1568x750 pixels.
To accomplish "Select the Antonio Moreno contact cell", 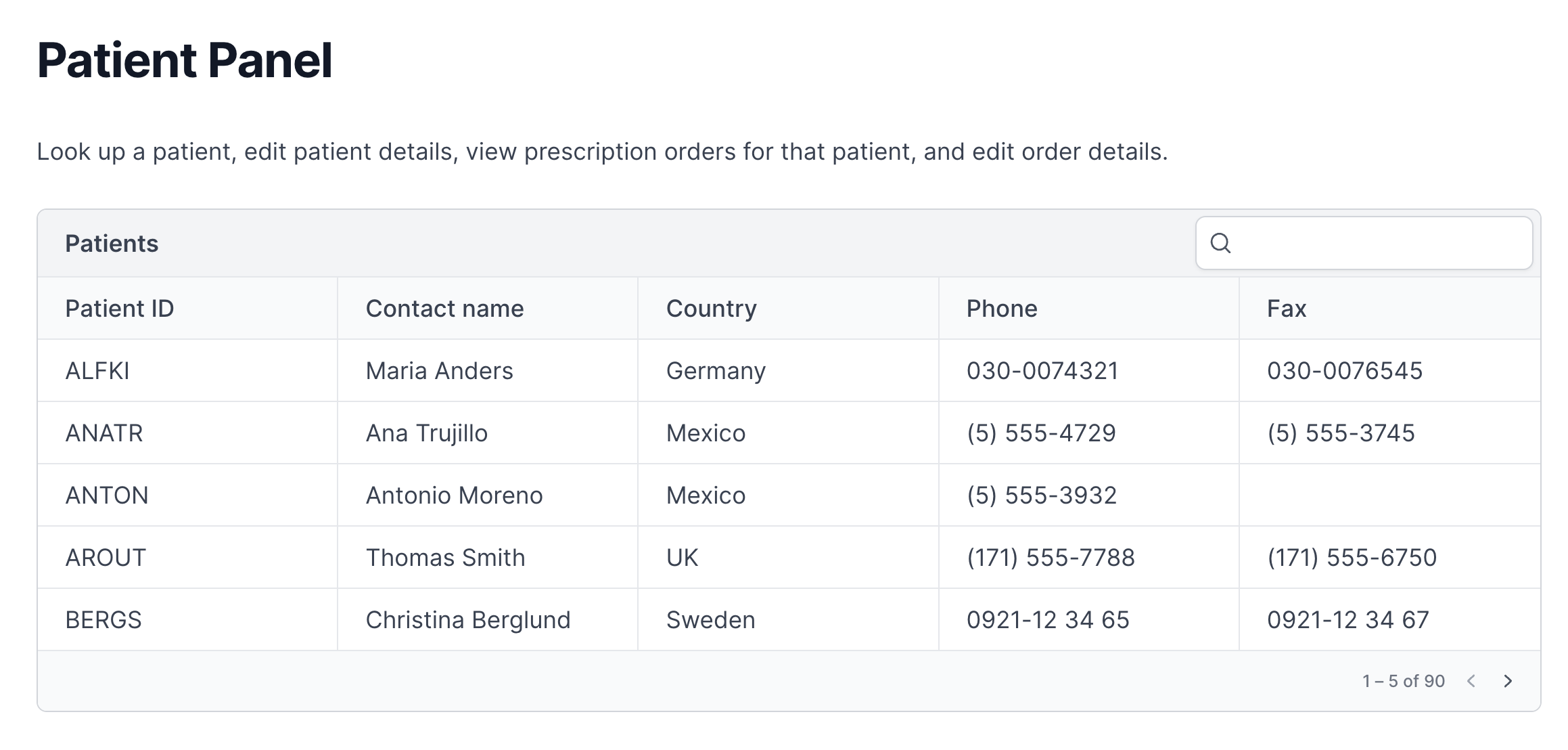I will [488, 495].
